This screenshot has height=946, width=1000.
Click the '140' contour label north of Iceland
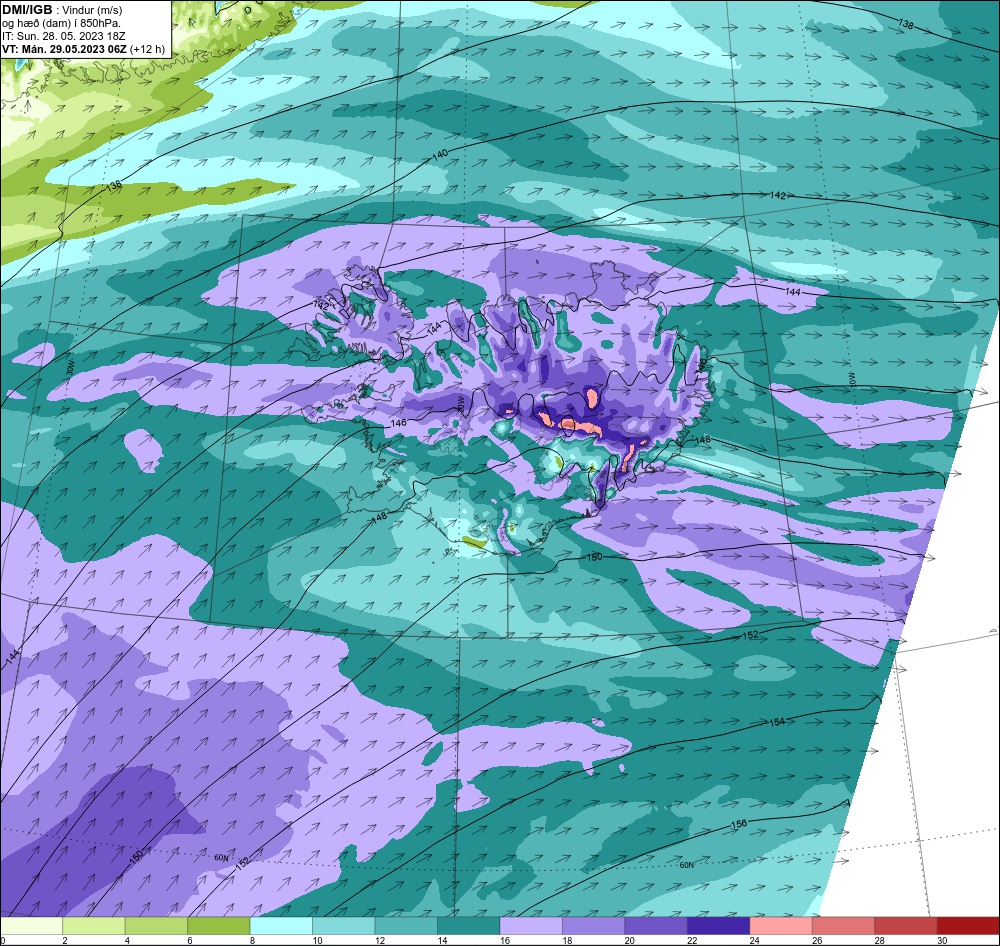coord(440,154)
